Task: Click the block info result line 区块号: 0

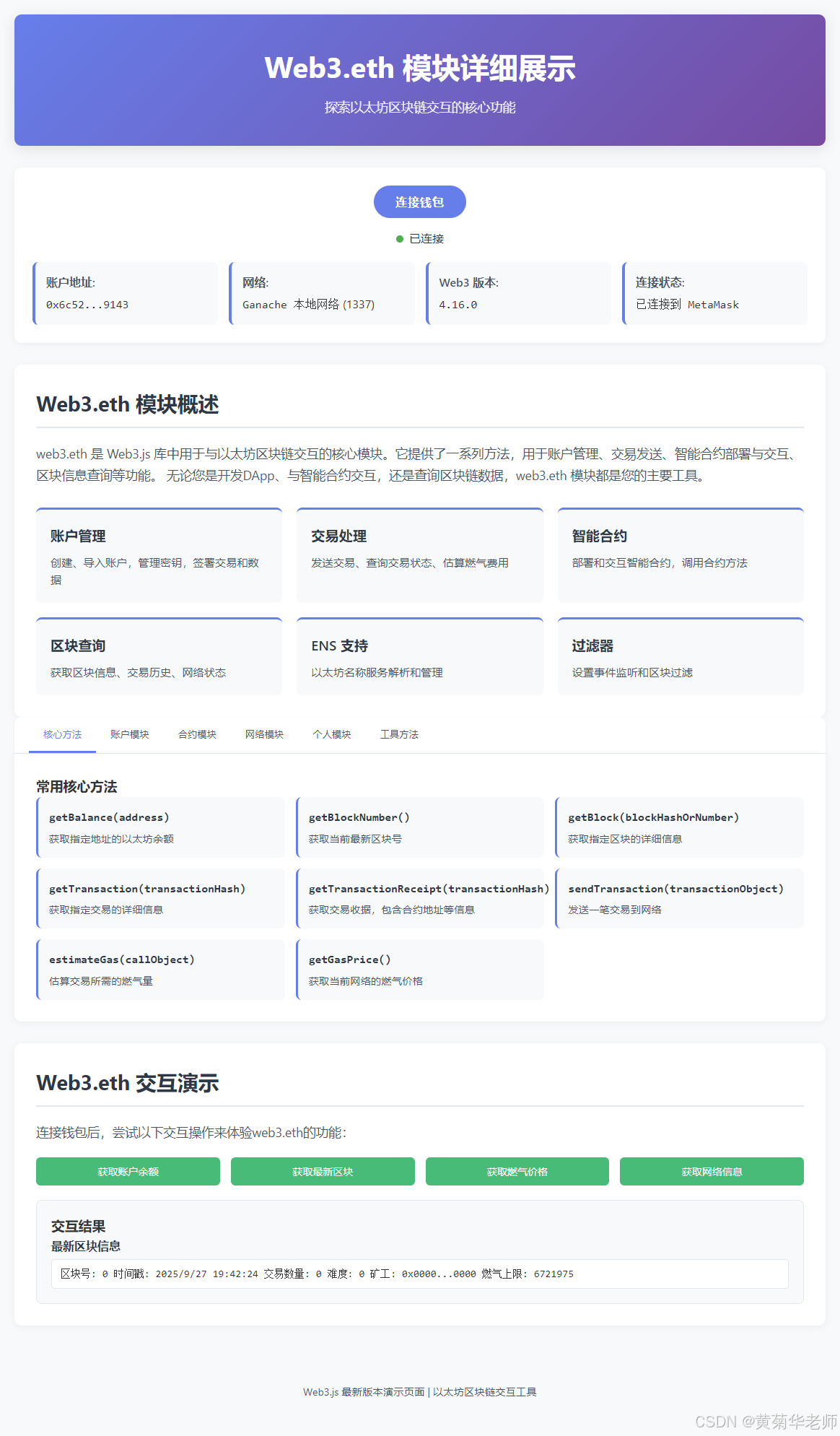Action: click(x=420, y=1274)
